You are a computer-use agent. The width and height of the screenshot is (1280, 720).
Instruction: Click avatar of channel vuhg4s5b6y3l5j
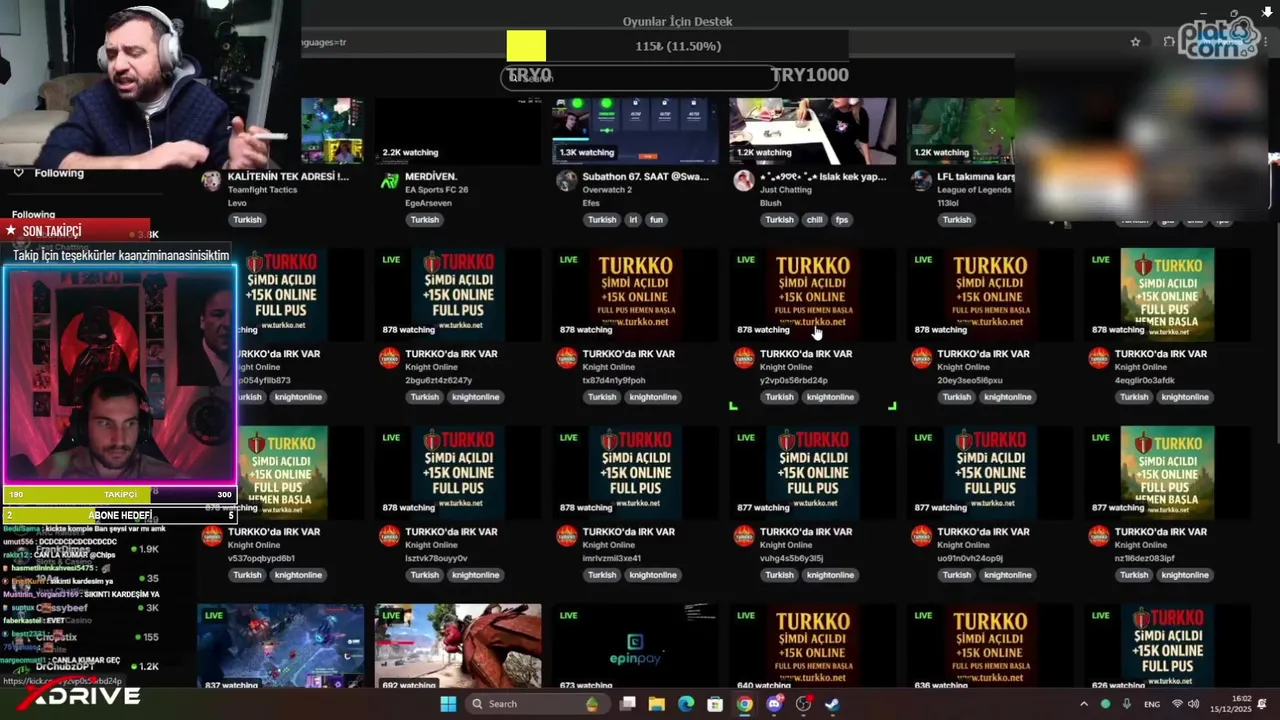[x=744, y=536]
